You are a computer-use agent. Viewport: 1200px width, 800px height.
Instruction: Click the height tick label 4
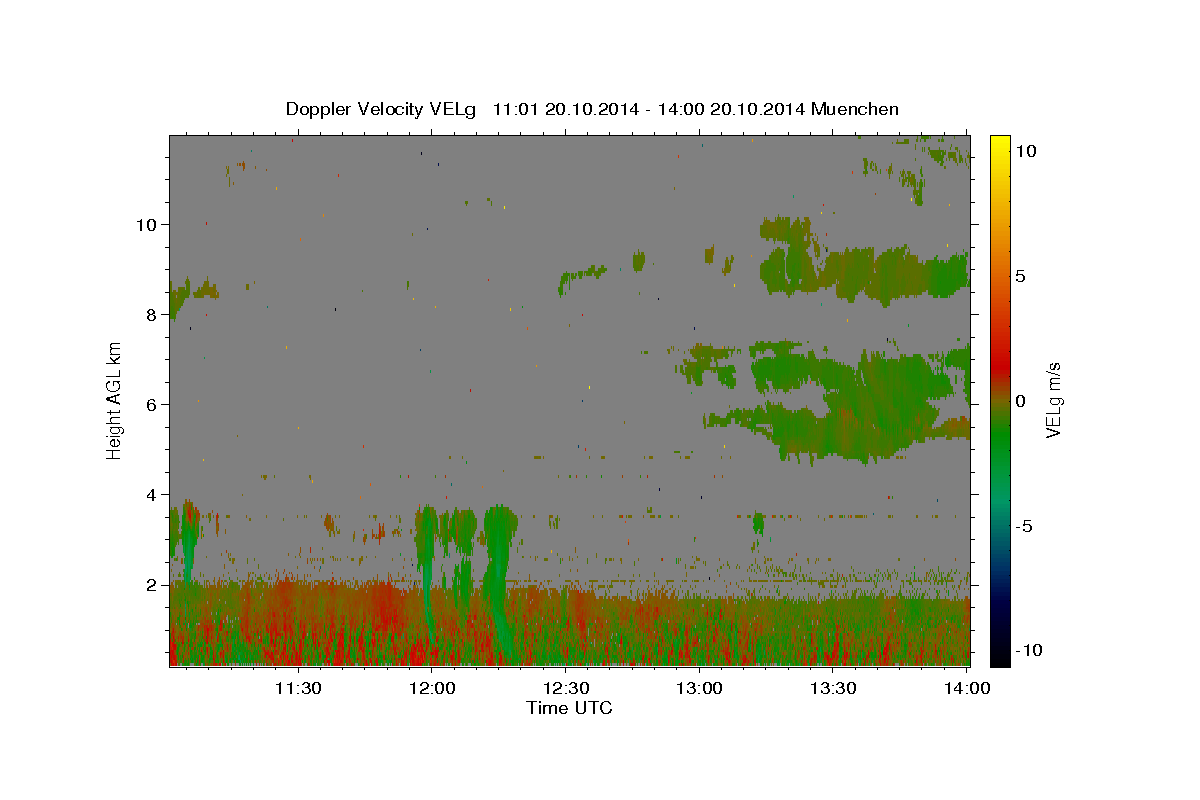(x=152, y=495)
